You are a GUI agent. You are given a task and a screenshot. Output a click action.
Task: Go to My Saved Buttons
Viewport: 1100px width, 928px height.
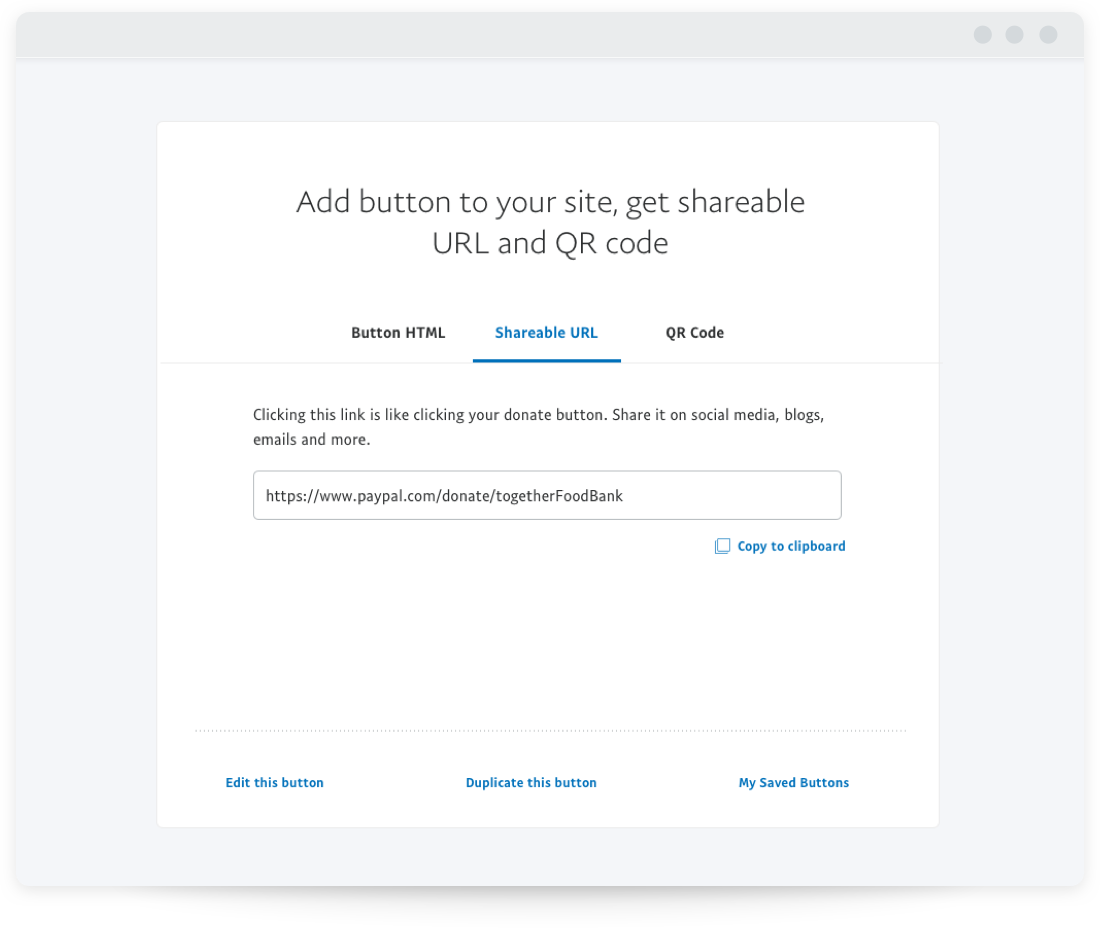793,783
